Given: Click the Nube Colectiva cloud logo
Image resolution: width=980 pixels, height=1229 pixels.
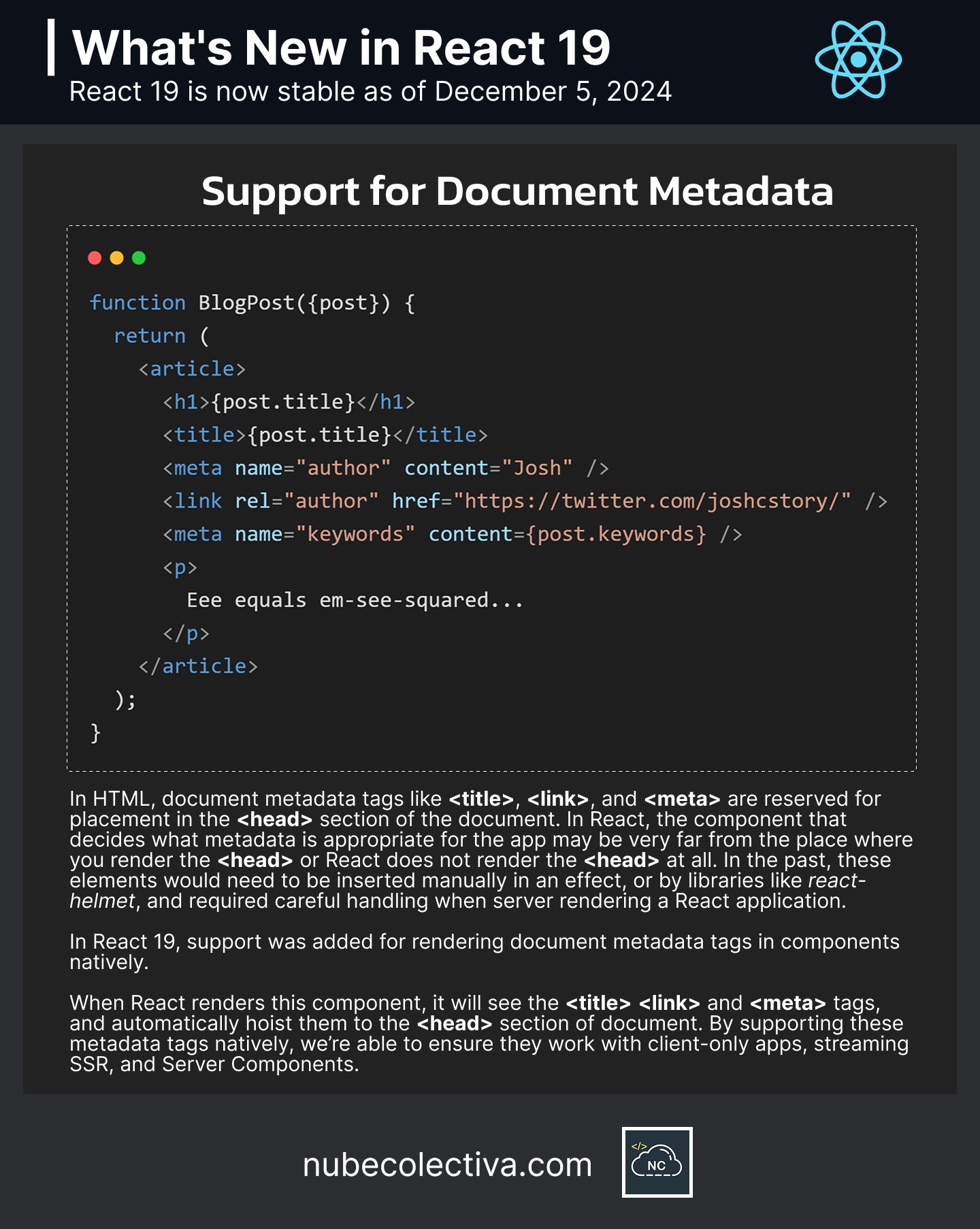Looking at the screenshot, I should tap(657, 1162).
